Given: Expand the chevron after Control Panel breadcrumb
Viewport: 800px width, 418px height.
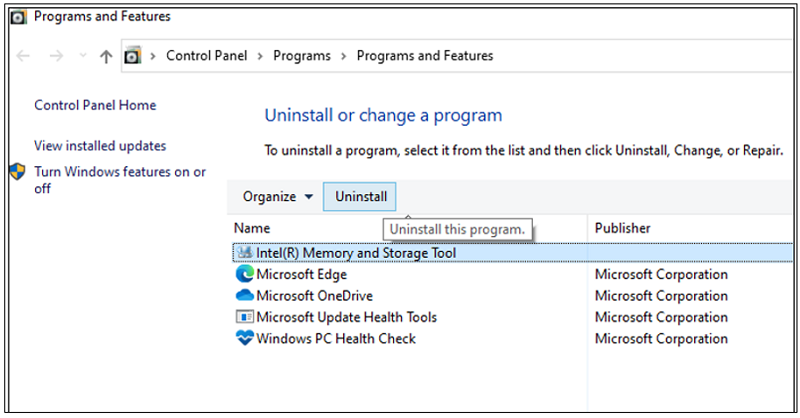Looking at the screenshot, I should (259, 56).
